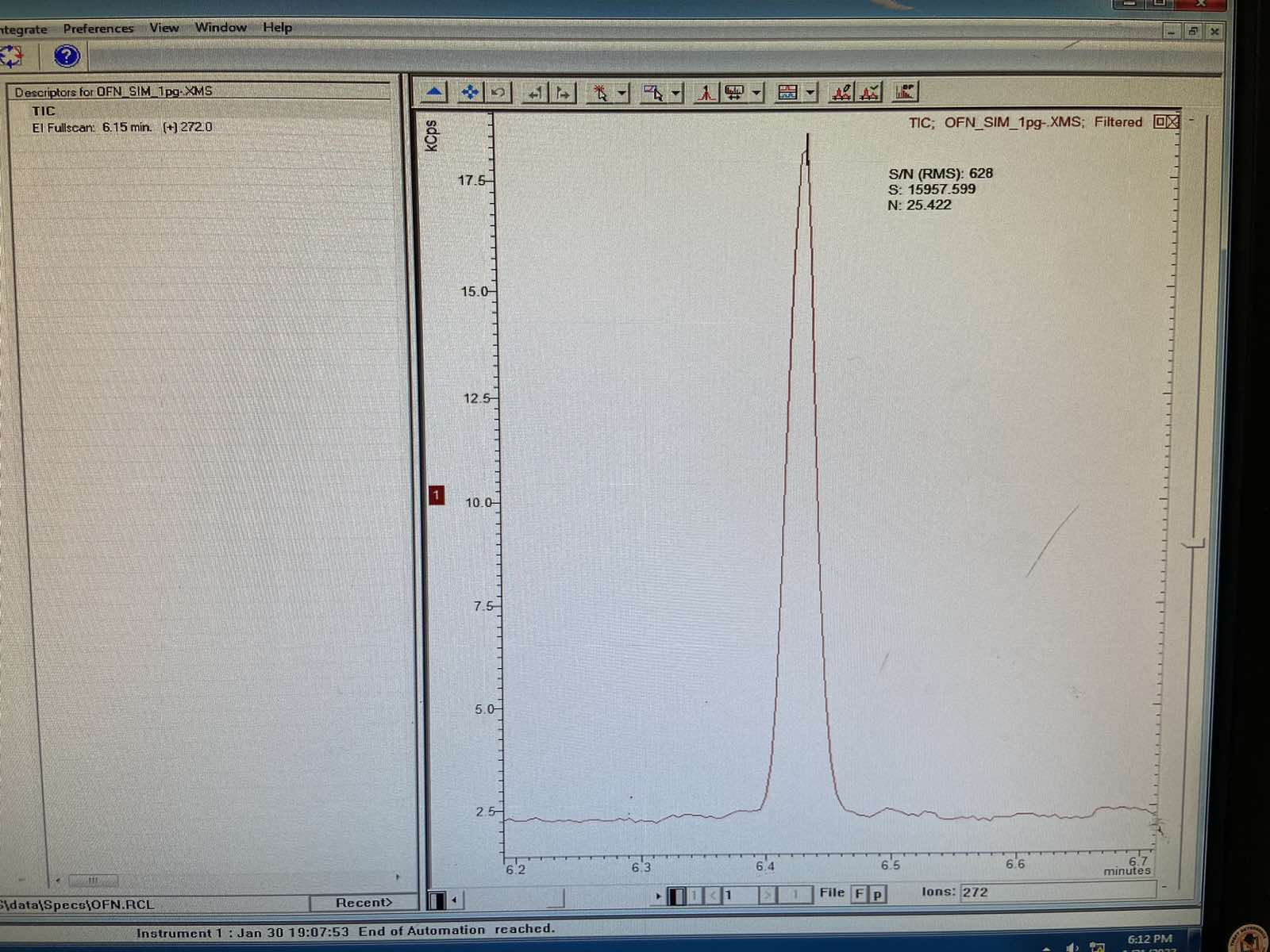Click the peak results checkmark icon
Screen dimensions: 1270x952
click(x=871, y=93)
